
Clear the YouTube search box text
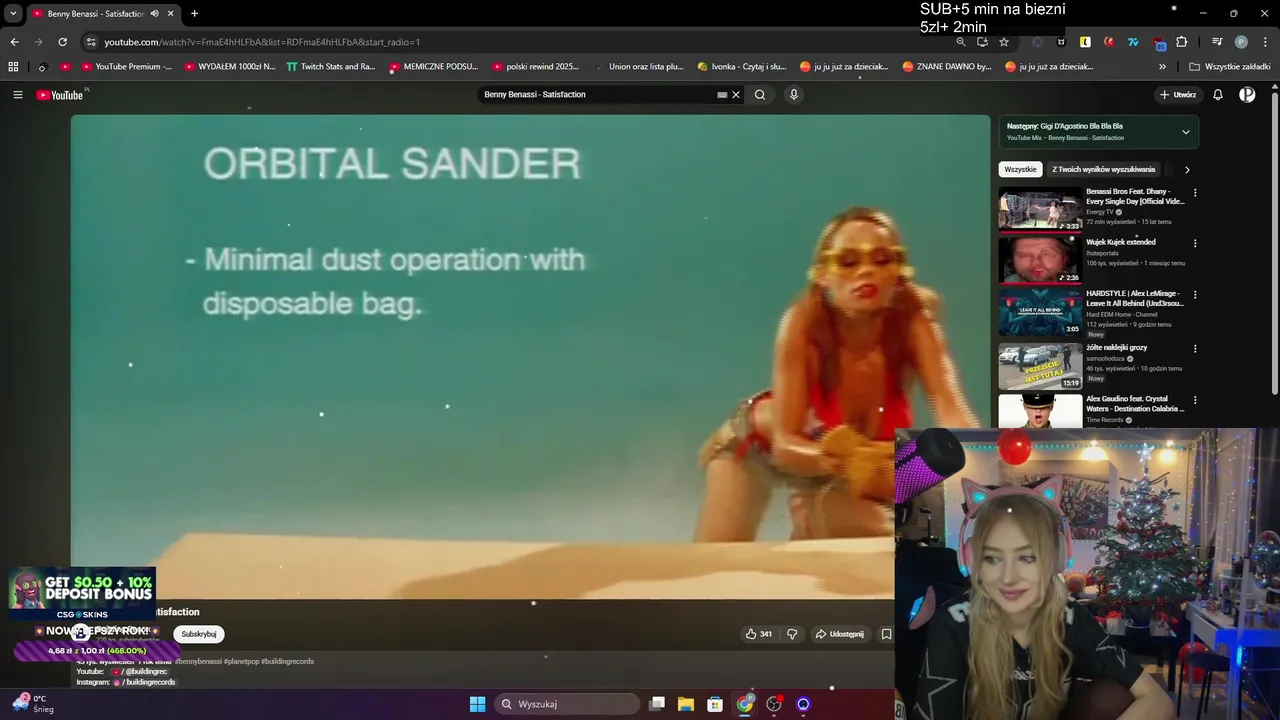(736, 95)
